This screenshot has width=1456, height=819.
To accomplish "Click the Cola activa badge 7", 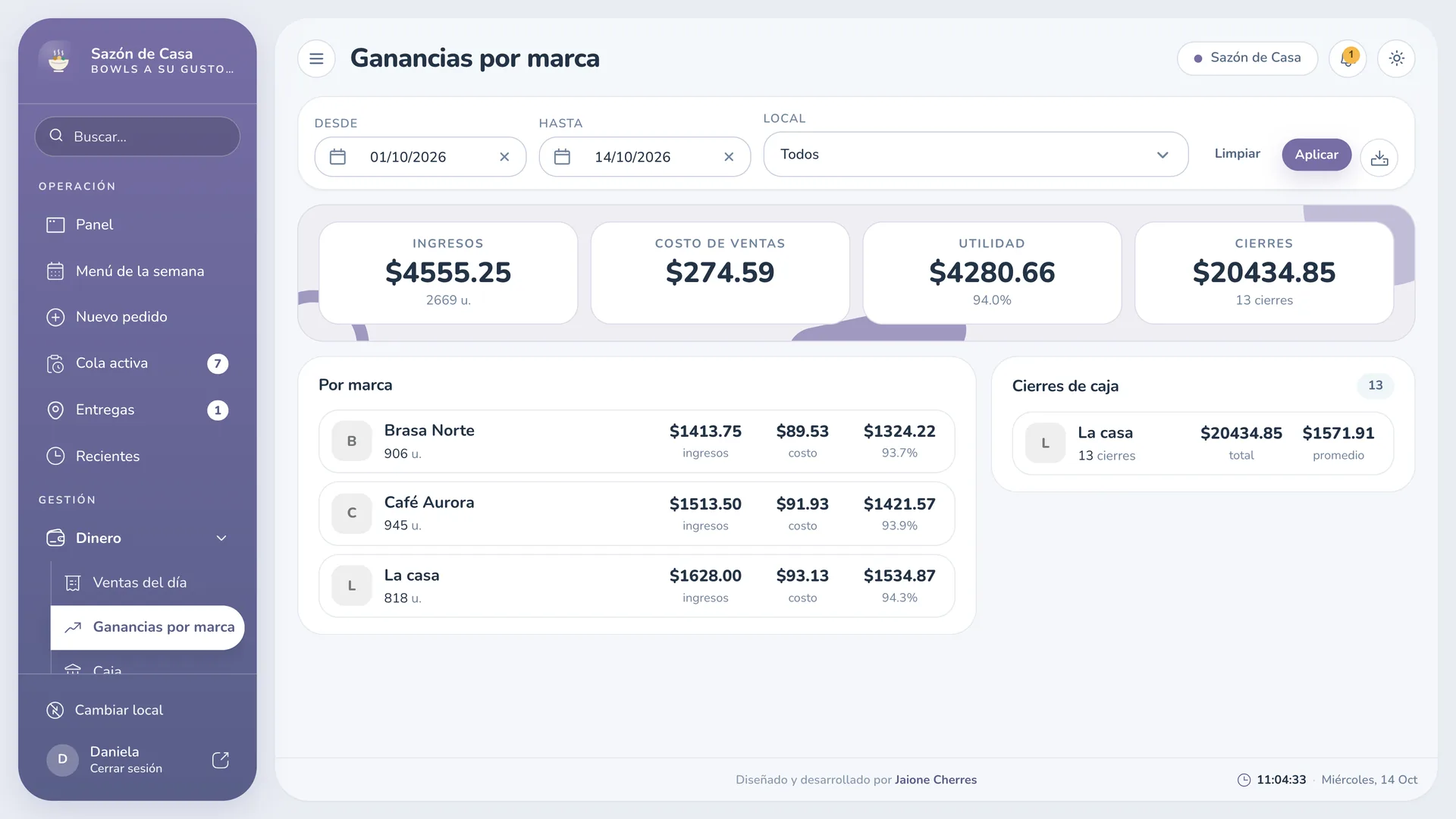I will (x=218, y=364).
